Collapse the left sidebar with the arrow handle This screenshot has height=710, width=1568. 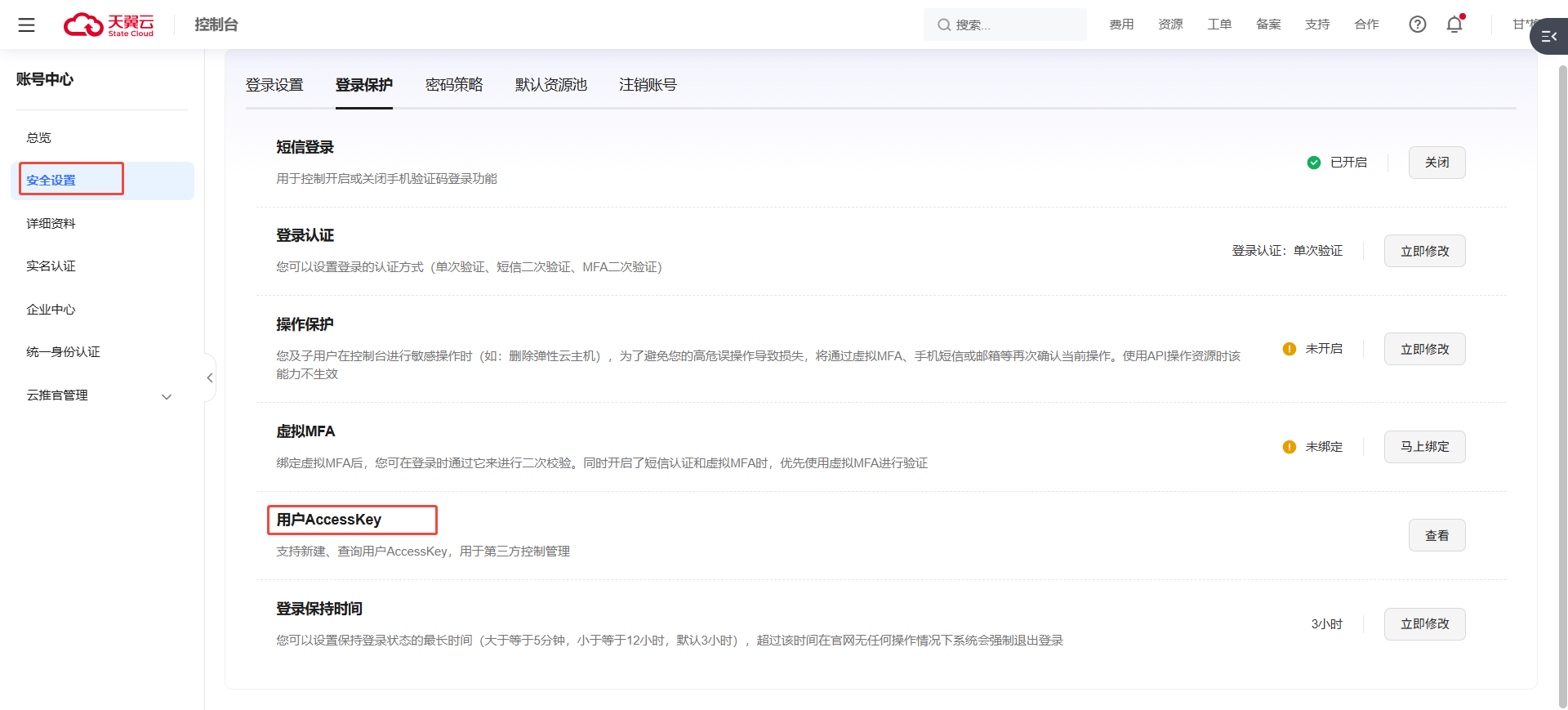coord(210,377)
